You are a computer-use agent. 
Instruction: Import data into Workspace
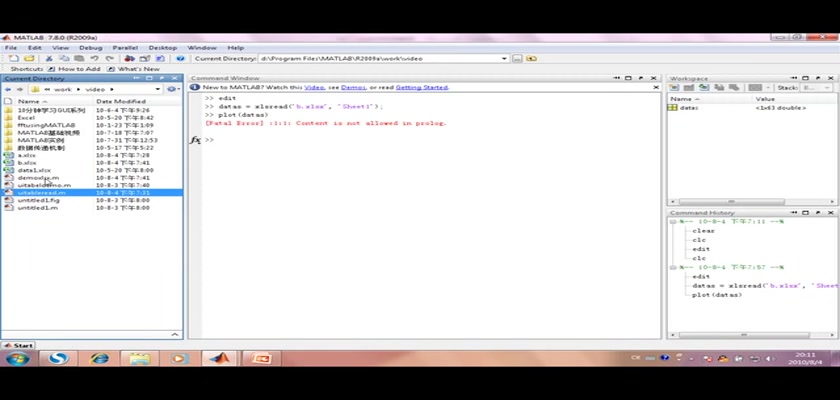pos(704,87)
